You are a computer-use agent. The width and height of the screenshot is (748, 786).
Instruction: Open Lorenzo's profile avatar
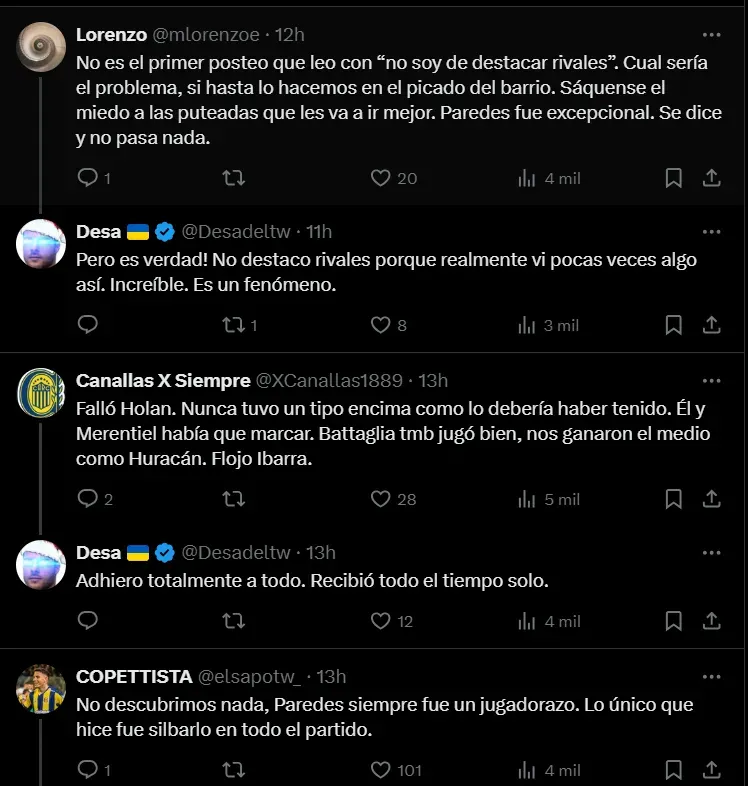point(42,47)
